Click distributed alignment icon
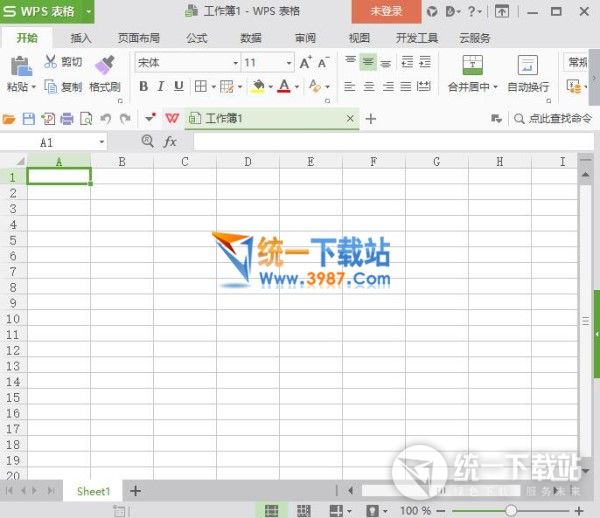 [x=424, y=87]
